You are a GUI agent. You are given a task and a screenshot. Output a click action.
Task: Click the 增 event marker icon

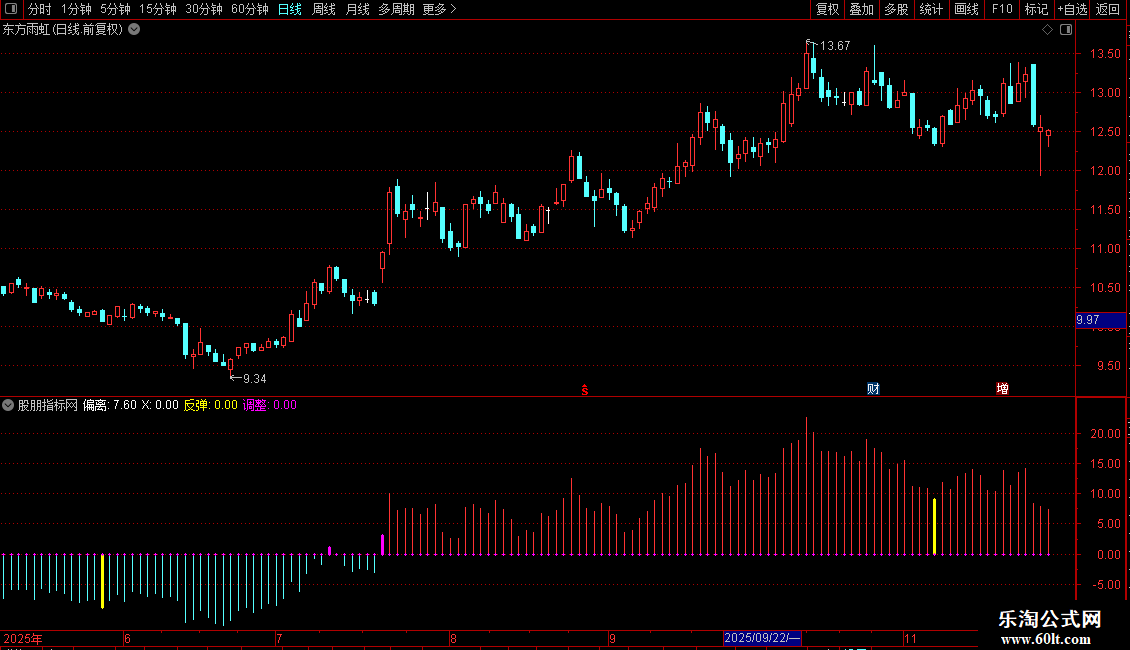(x=1002, y=389)
